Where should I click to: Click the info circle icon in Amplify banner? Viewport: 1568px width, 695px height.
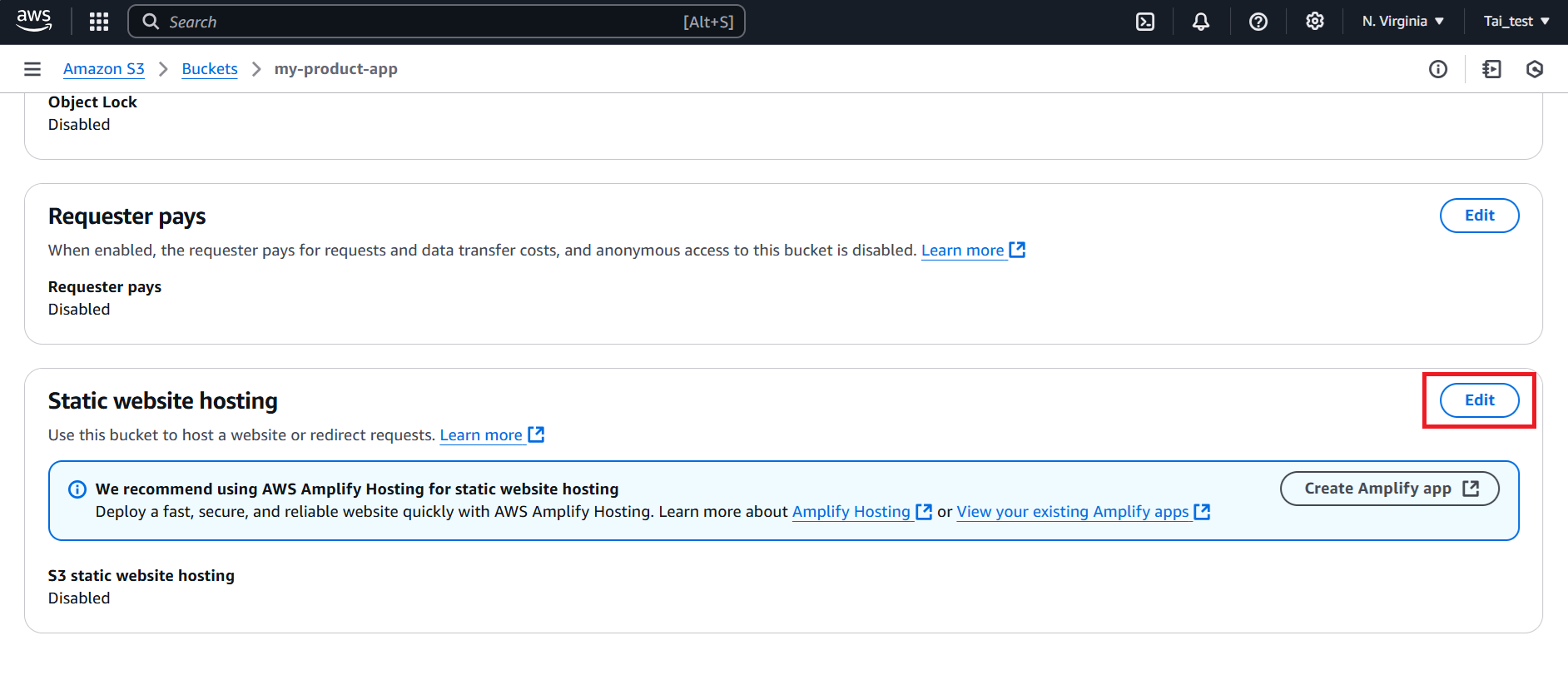pos(77,489)
